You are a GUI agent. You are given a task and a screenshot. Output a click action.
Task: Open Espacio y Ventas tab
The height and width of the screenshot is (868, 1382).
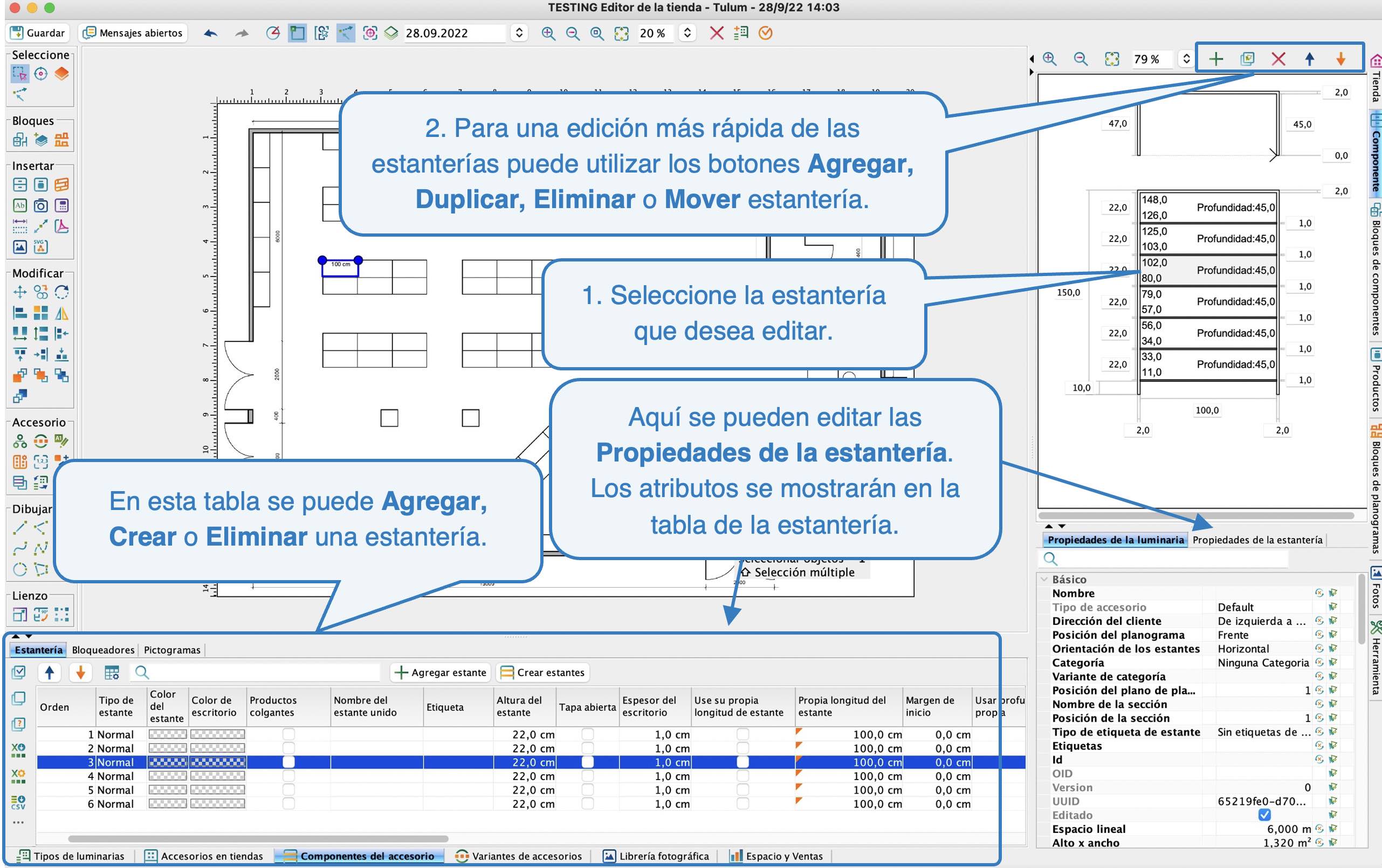(x=776, y=856)
